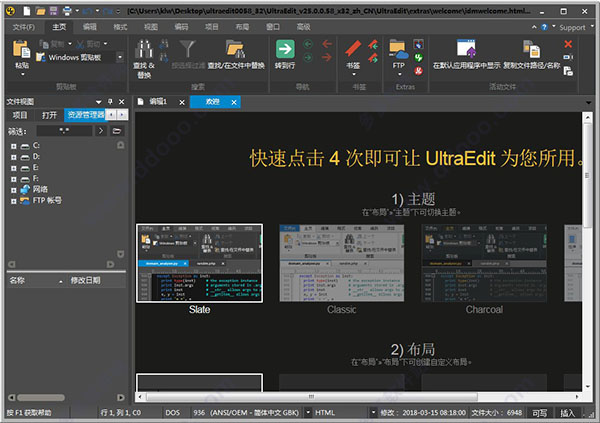Click the red 书签 bookmark icon
Viewport: 600px width, 423px height.
(353, 49)
